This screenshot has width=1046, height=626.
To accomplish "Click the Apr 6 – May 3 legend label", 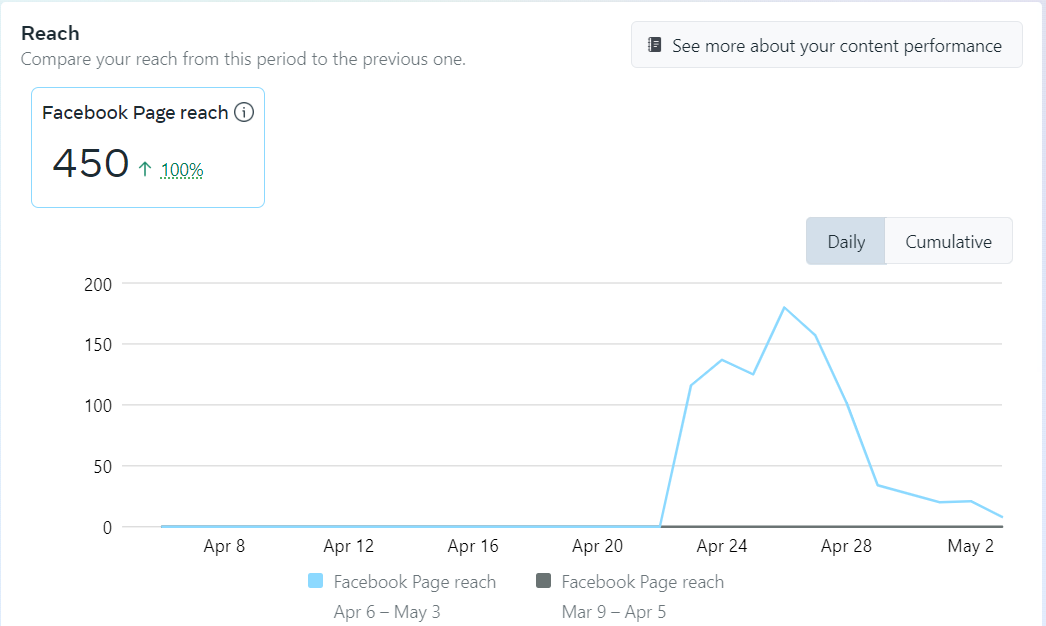I will click(387, 611).
